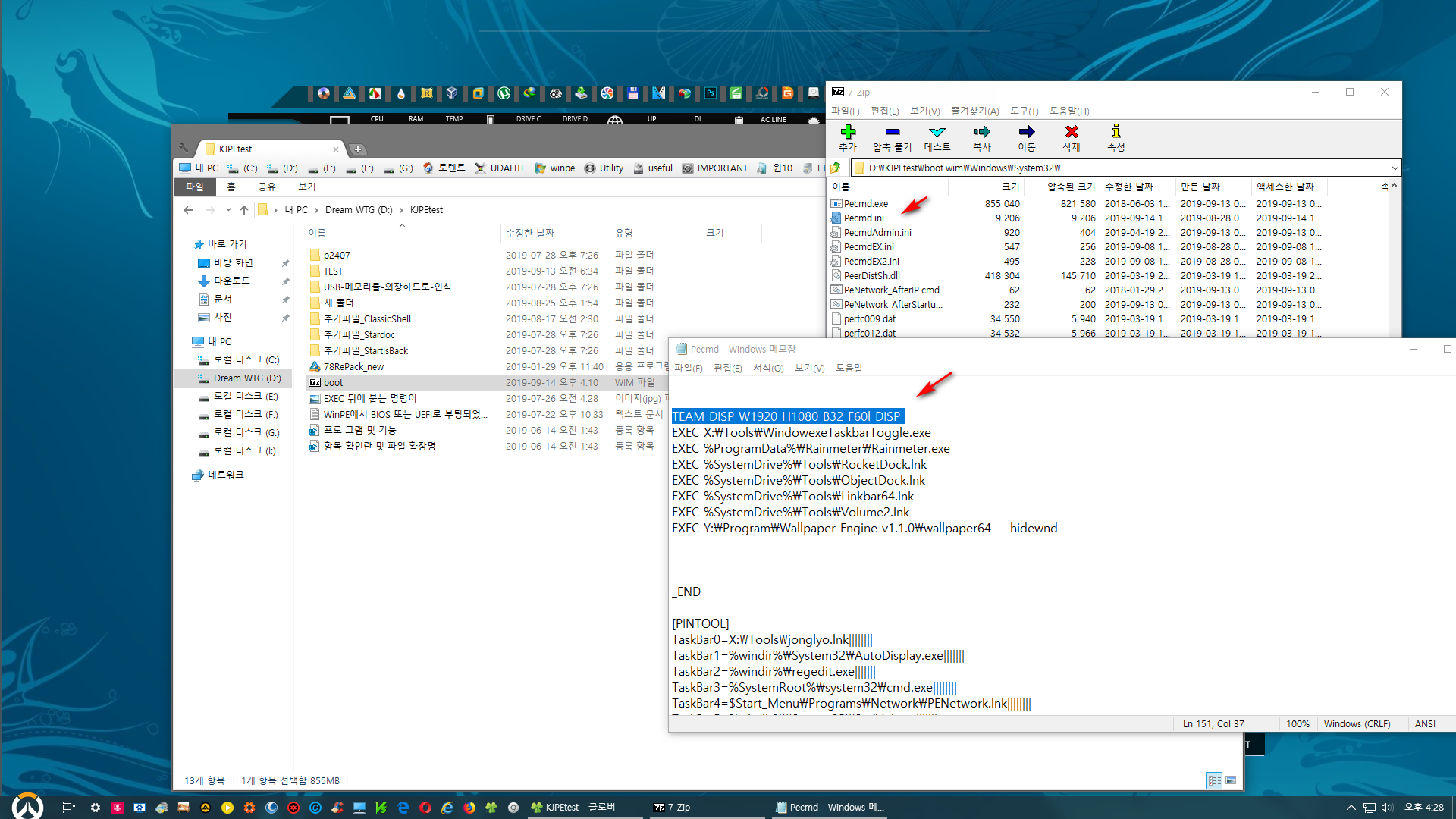Switch to Explorer 공유 ribbon tab

(x=267, y=187)
